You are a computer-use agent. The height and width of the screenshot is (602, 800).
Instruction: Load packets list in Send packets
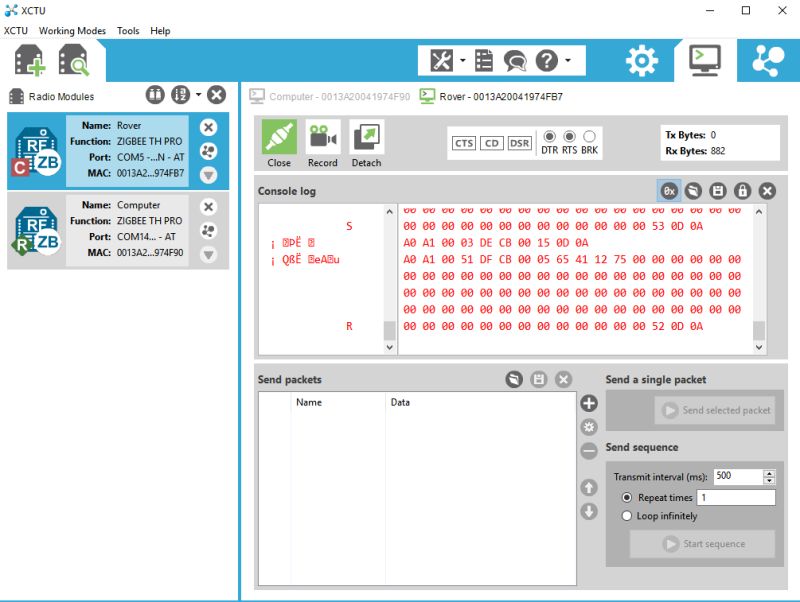tap(514, 379)
